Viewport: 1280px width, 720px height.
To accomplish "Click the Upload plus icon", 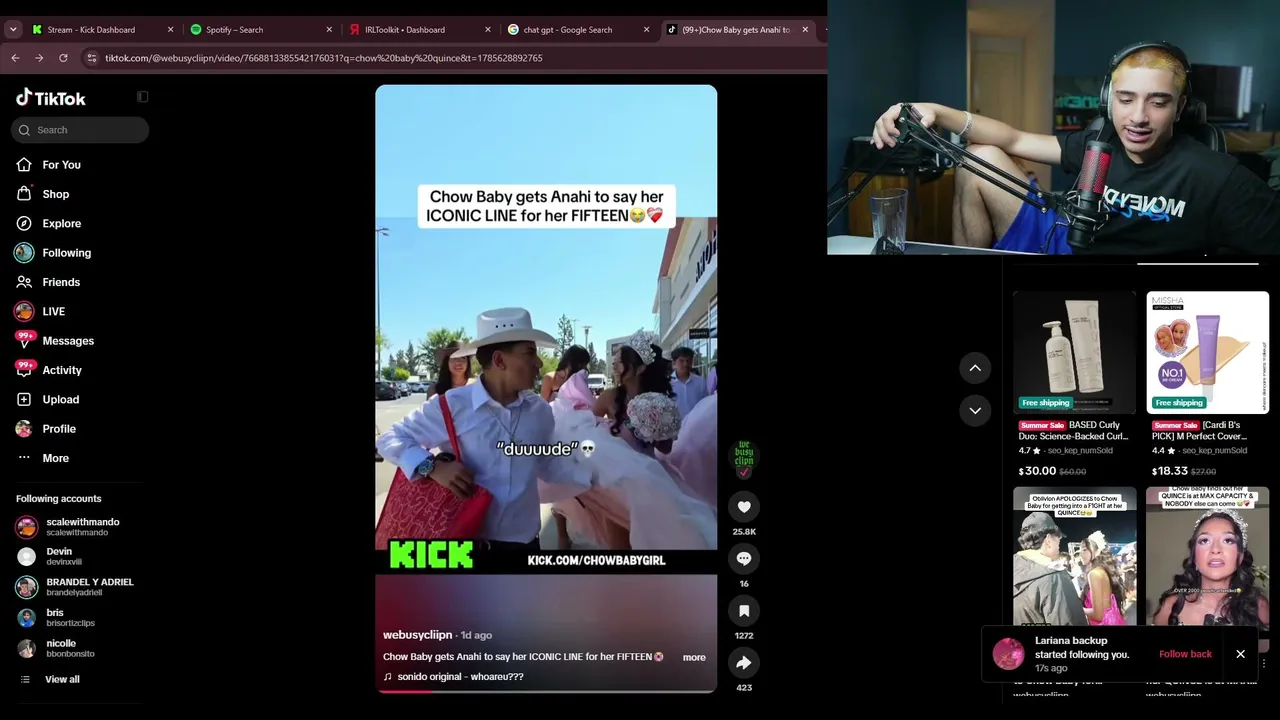I will [x=24, y=399].
